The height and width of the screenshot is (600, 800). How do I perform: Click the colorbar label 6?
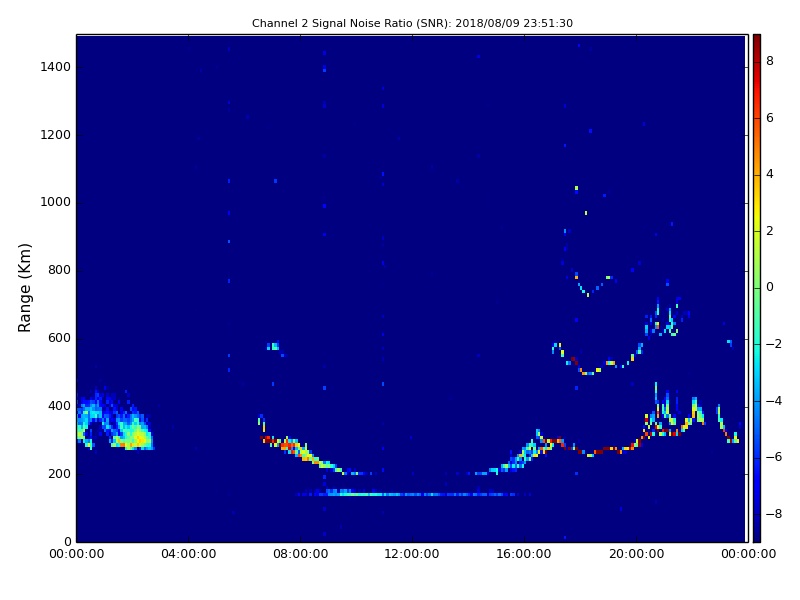coord(770,118)
